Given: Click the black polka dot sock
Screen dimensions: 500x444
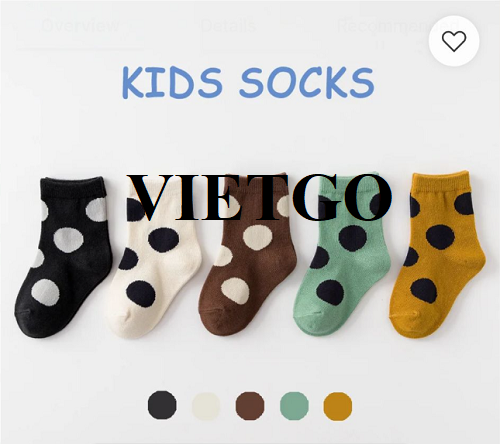Looking at the screenshot, I should [63, 257].
